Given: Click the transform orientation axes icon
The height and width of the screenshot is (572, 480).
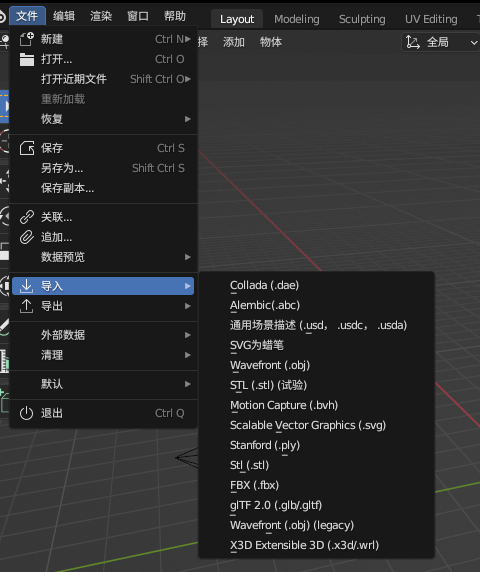Looking at the screenshot, I should click(413, 42).
